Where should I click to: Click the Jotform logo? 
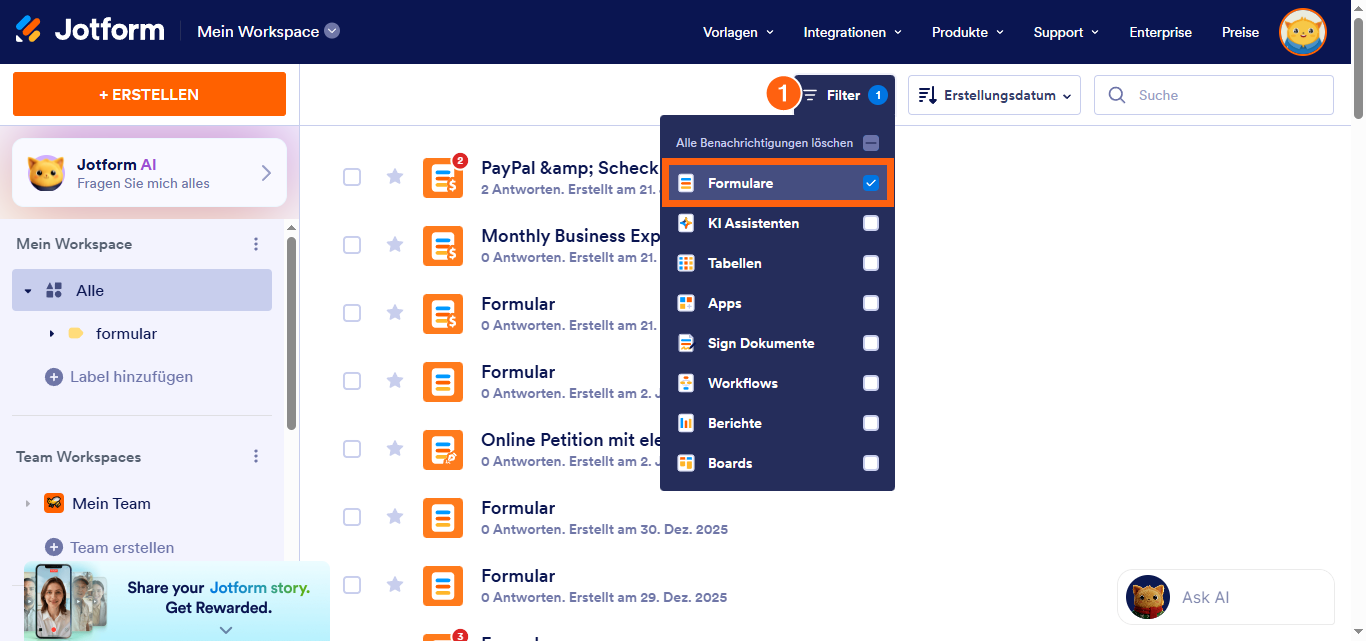(x=90, y=30)
